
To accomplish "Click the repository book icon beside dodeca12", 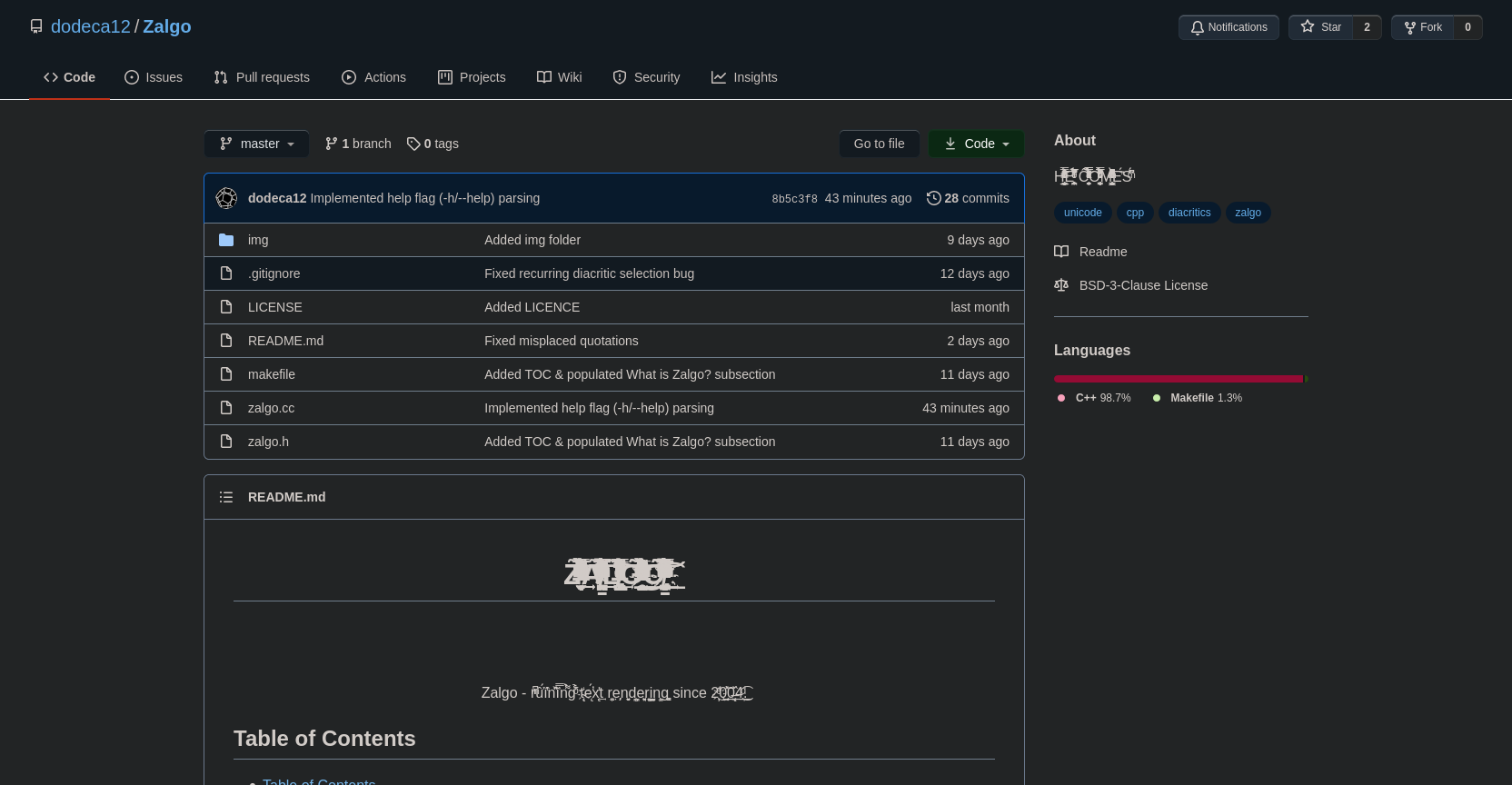I will tap(36, 26).
